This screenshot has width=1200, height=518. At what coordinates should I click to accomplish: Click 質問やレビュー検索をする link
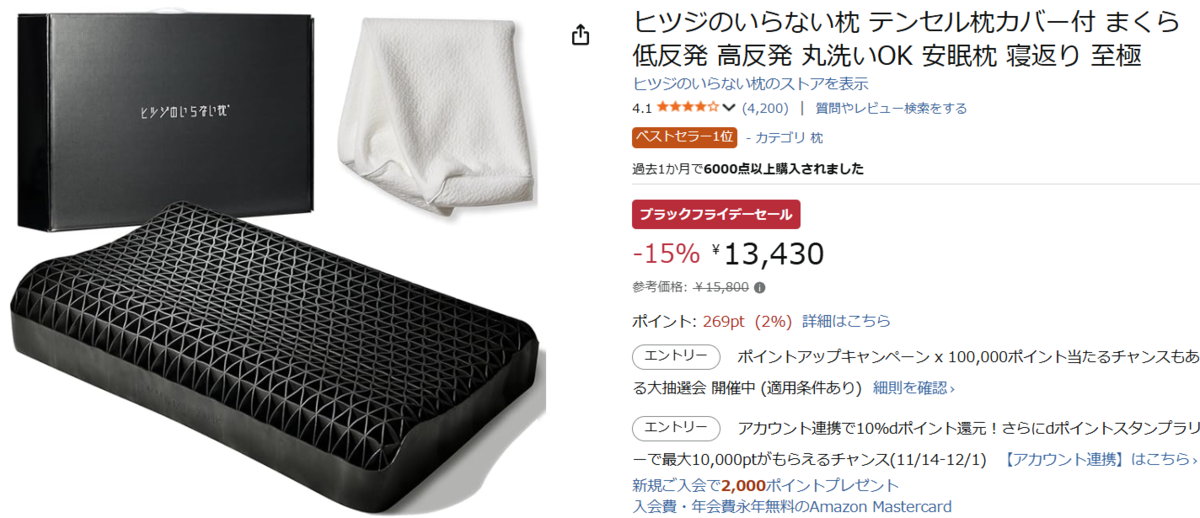(891, 108)
